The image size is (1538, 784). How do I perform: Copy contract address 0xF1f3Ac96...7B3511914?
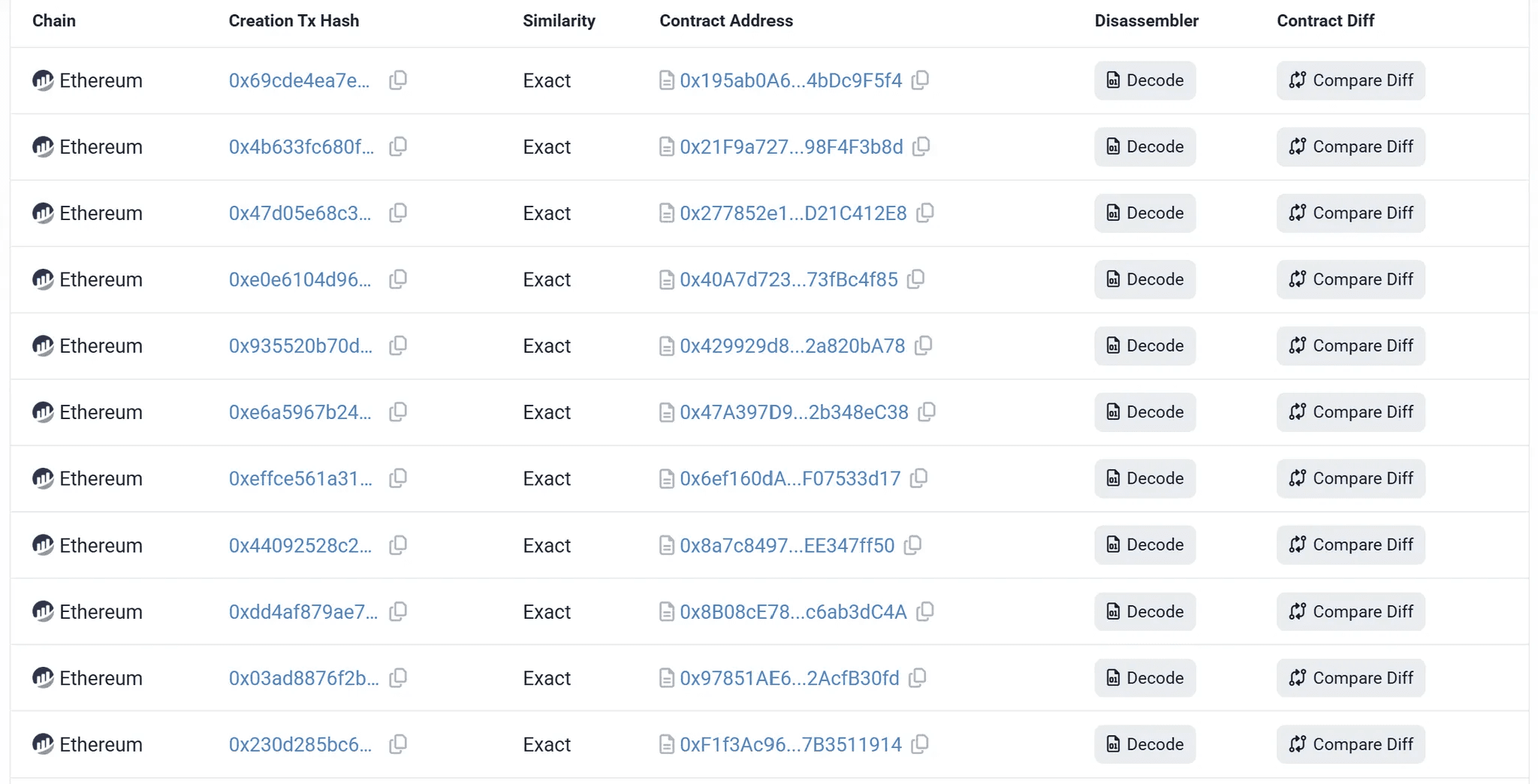pyautogui.click(x=918, y=744)
